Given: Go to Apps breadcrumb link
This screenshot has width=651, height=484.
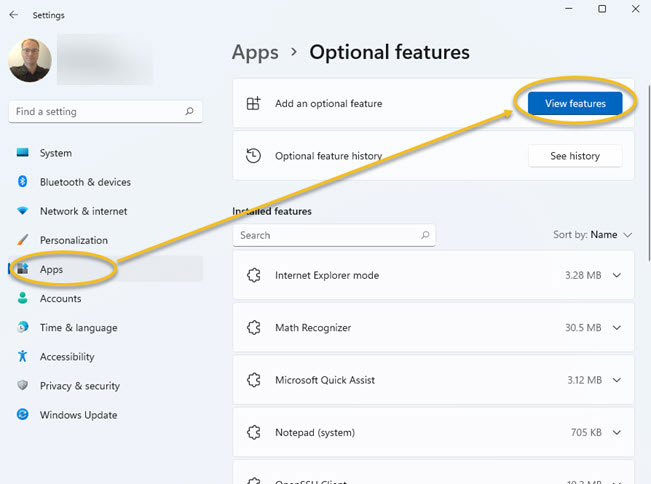Looking at the screenshot, I should click(x=255, y=53).
